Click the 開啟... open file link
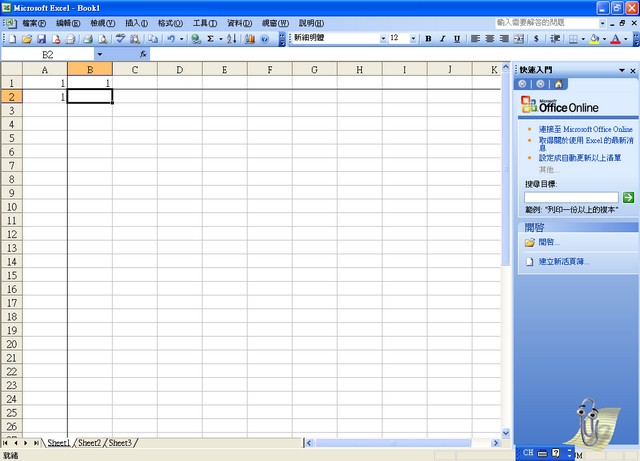 pos(549,242)
